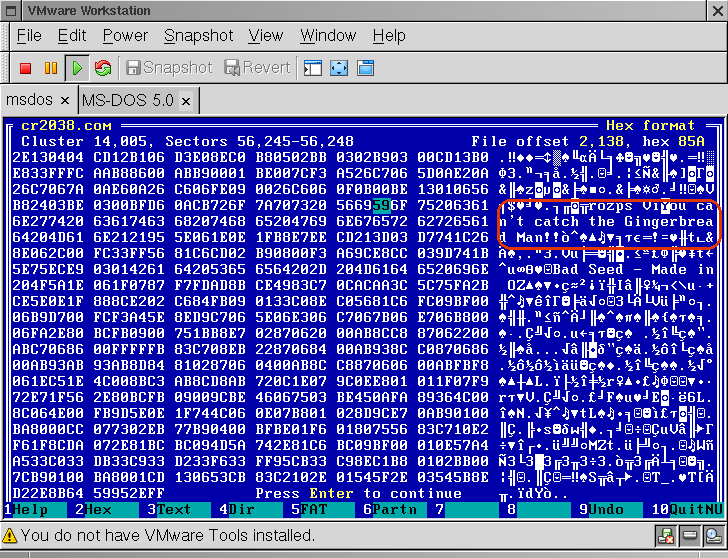This screenshot has width=728, height=558.
Task: Click file offset value 2,138
Action: (602, 142)
